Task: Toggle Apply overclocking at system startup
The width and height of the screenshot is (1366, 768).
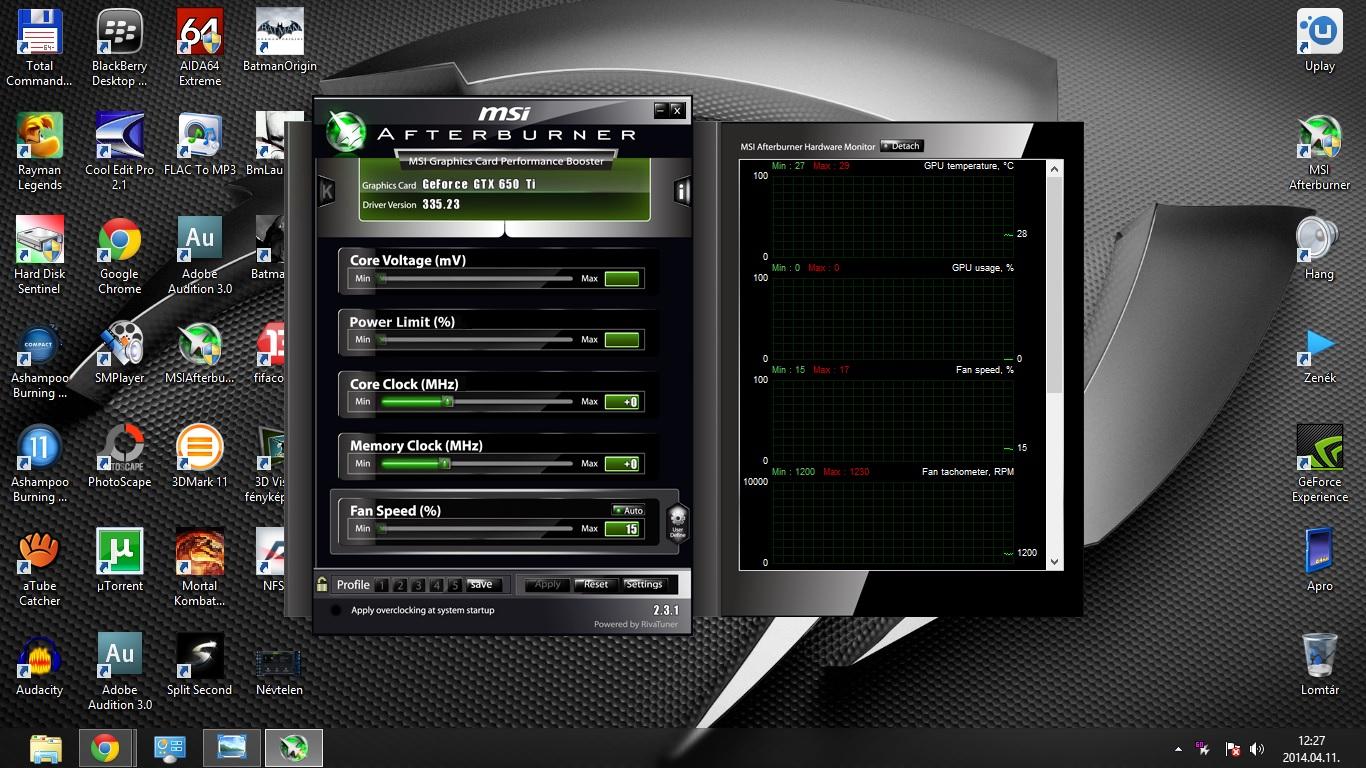Action: pos(335,610)
